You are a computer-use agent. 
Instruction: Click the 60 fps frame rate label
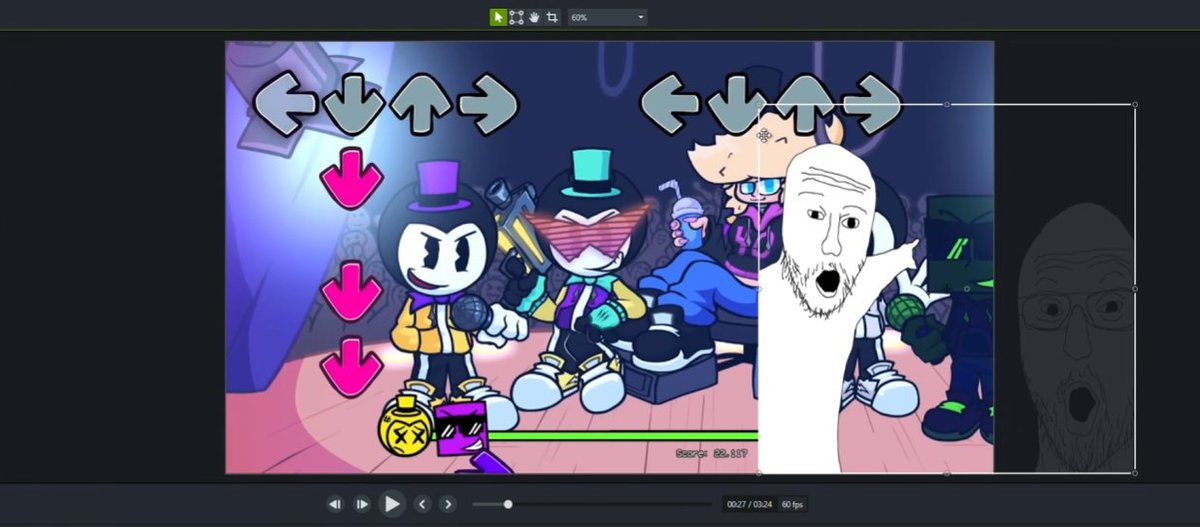[x=792, y=504]
